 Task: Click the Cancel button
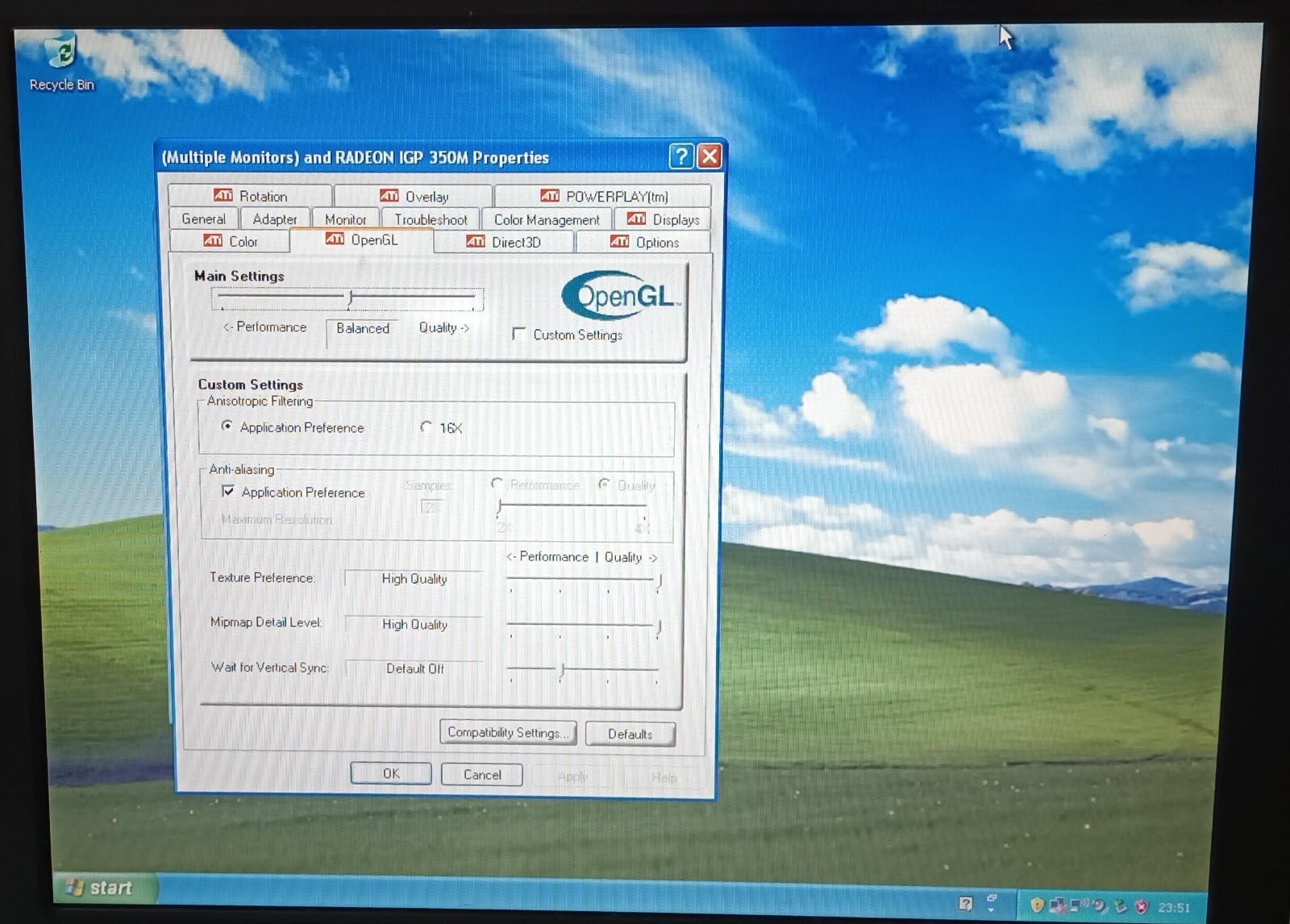coord(482,775)
